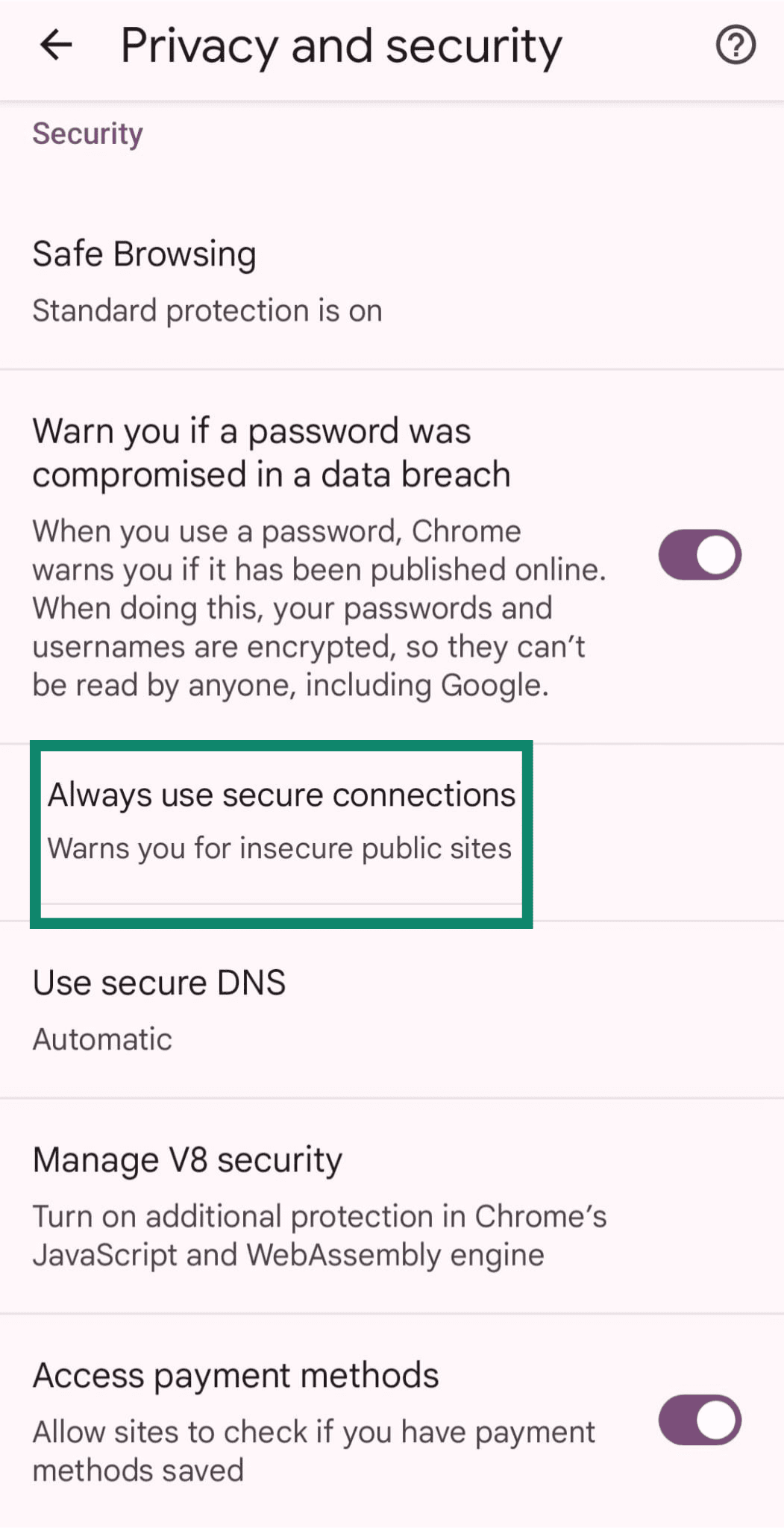Select 'Warns you for insecure public sites'
The image size is (784, 1528).
tap(279, 848)
